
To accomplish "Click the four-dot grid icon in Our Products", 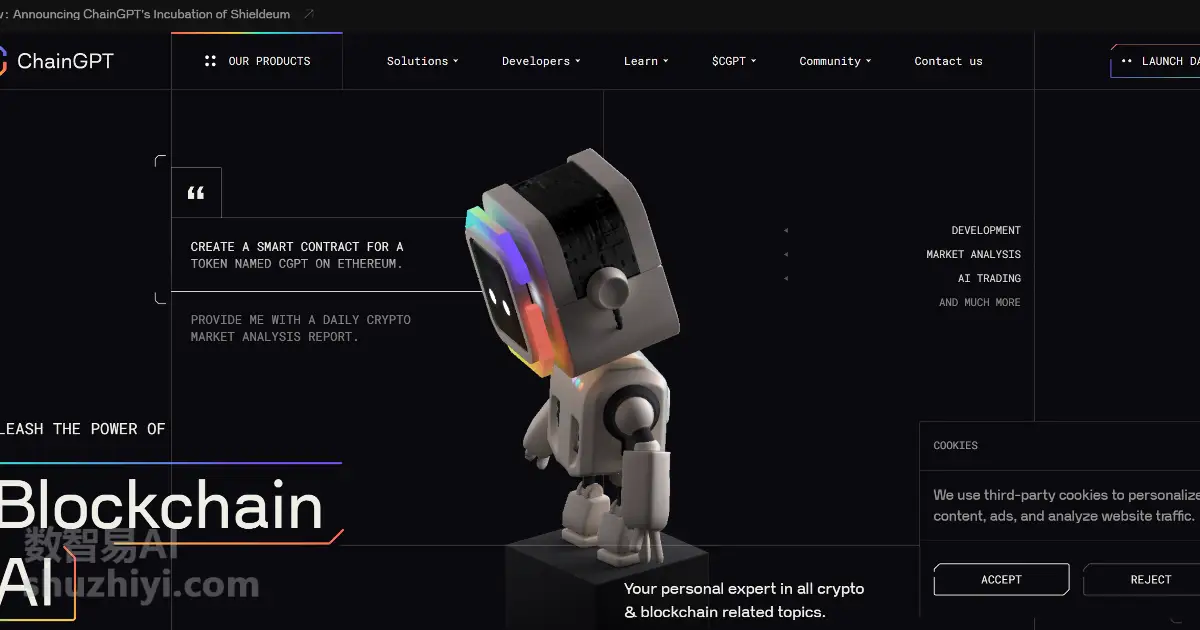I will click(210, 61).
